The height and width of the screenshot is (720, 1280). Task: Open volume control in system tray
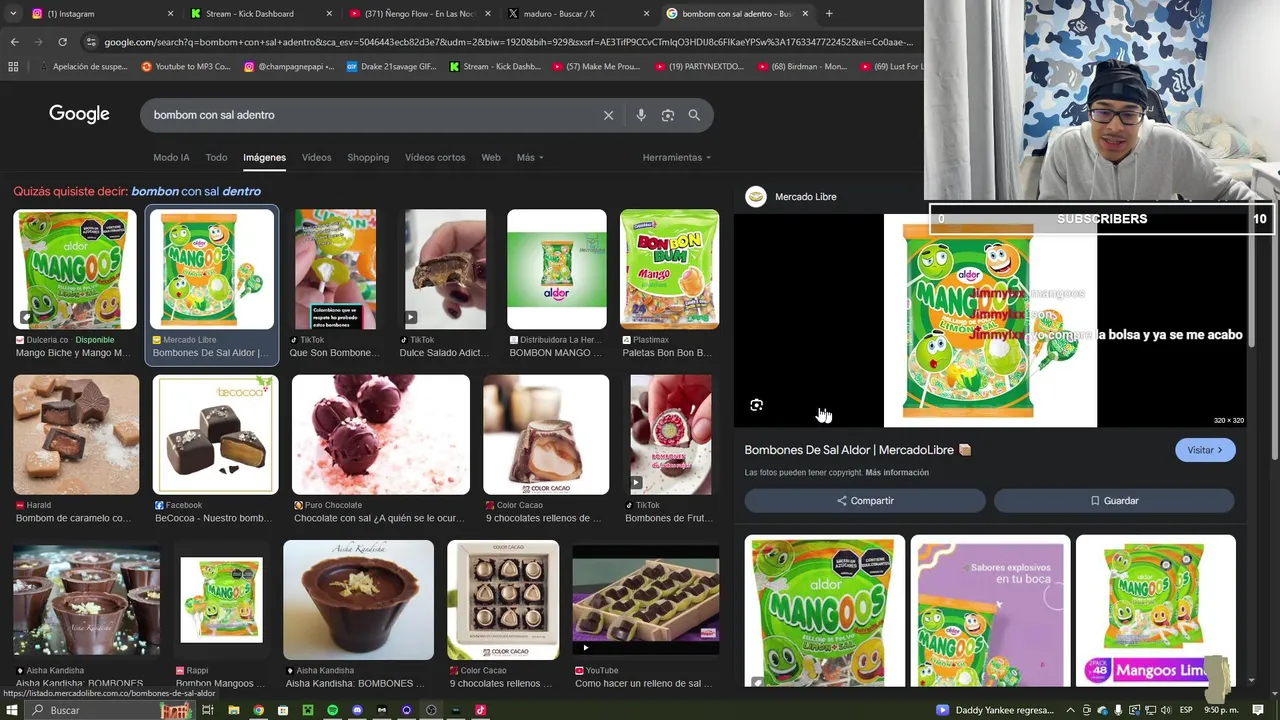coord(1165,710)
